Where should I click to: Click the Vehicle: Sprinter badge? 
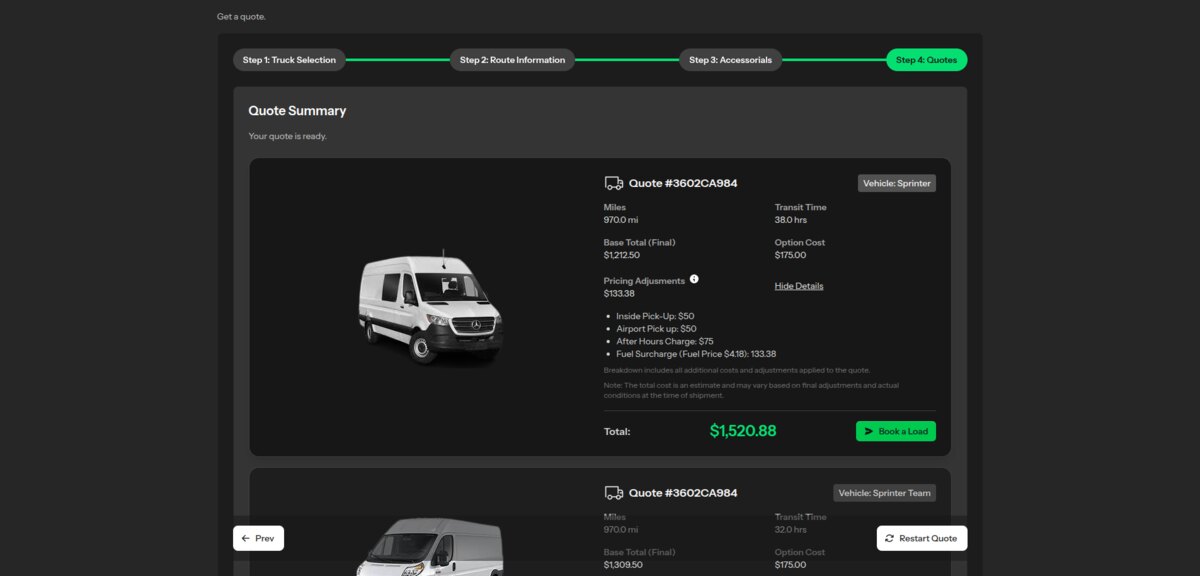pos(897,183)
